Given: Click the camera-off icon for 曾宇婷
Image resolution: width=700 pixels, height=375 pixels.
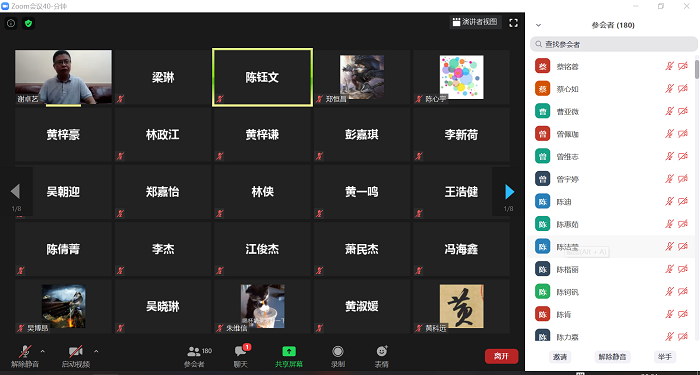Looking at the screenshot, I should pyautogui.click(x=683, y=179).
